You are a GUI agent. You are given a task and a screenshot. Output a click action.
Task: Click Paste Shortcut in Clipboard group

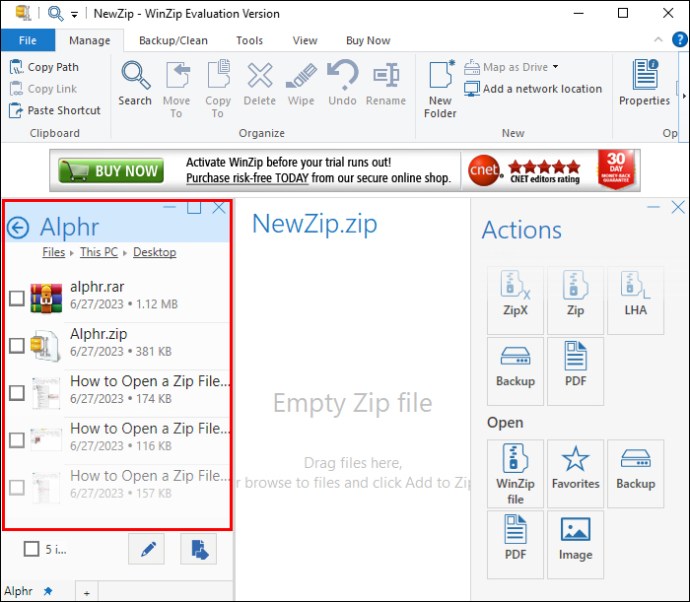pos(55,110)
